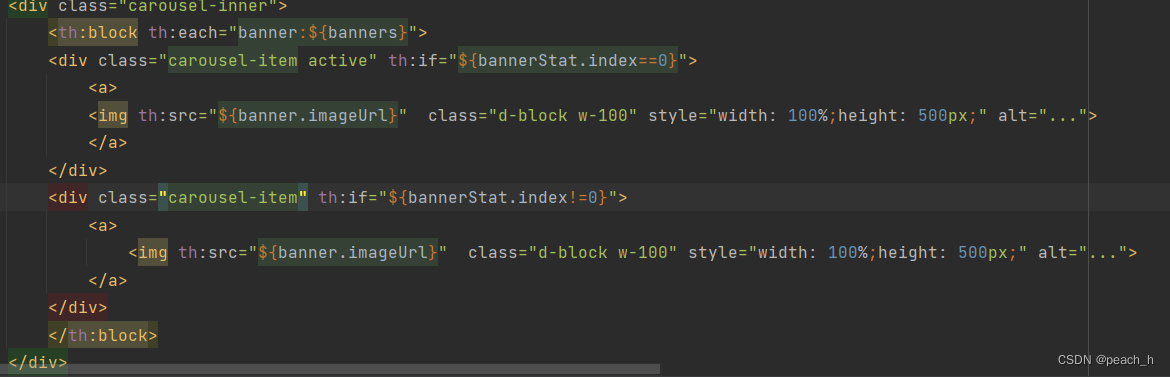Click the ${bannerStat.index==0} condition
The height and width of the screenshot is (377, 1170).
tap(568, 60)
